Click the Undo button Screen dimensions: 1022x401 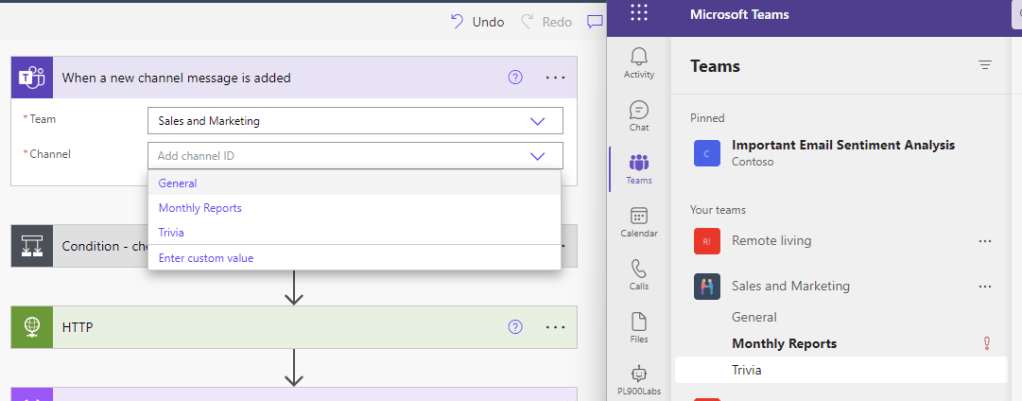pos(477,22)
